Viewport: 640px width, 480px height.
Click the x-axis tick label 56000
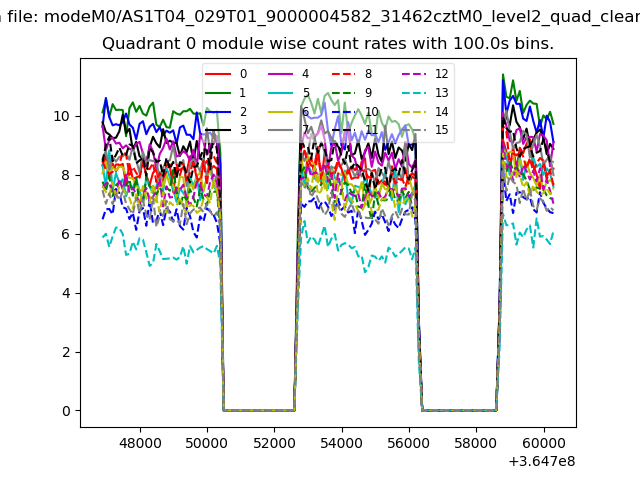[x=410, y=443]
